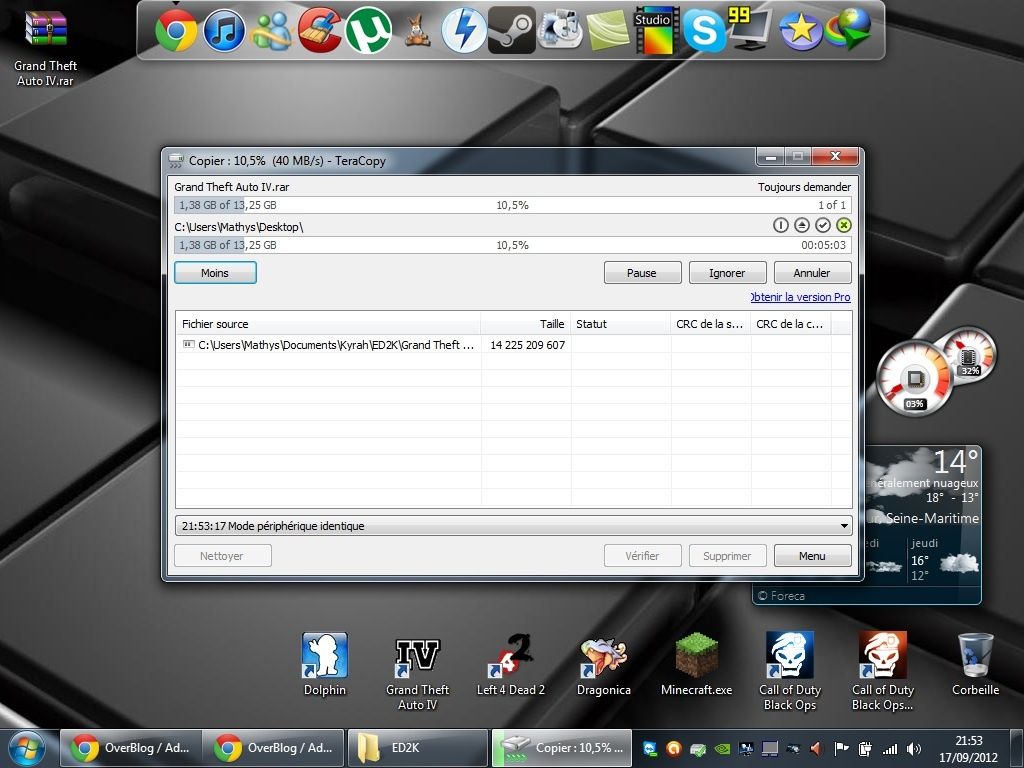Click the volume speaker tray icon
Screen dimensions: 1024x768
click(x=914, y=749)
